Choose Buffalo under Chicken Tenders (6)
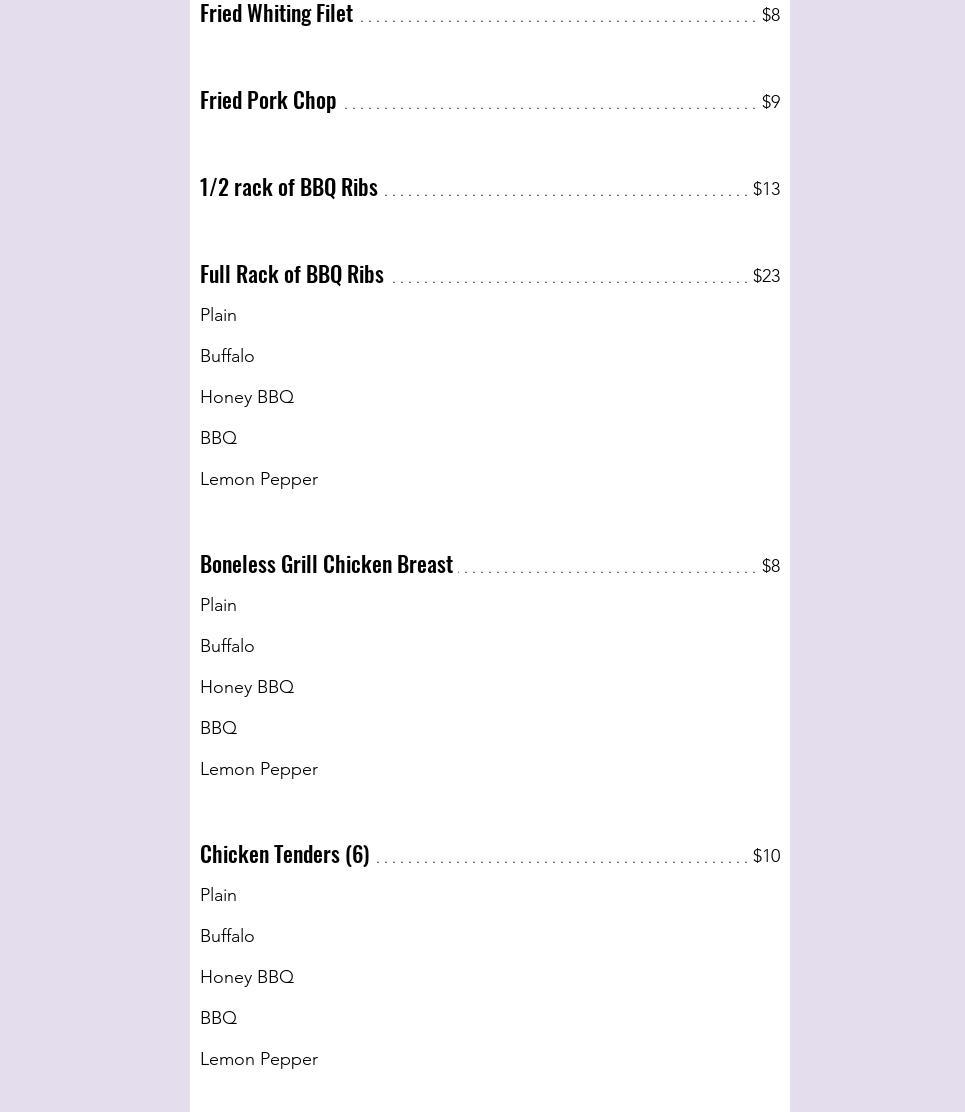The image size is (965, 1112). click(x=227, y=937)
